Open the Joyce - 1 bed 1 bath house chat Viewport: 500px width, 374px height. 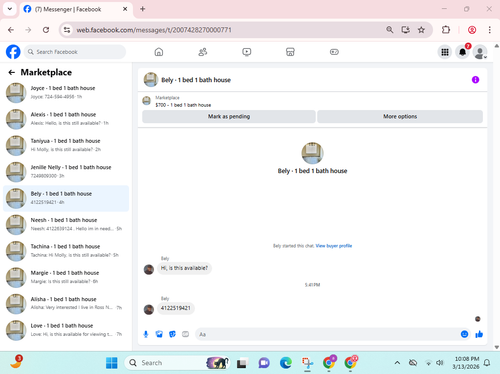click(66, 92)
